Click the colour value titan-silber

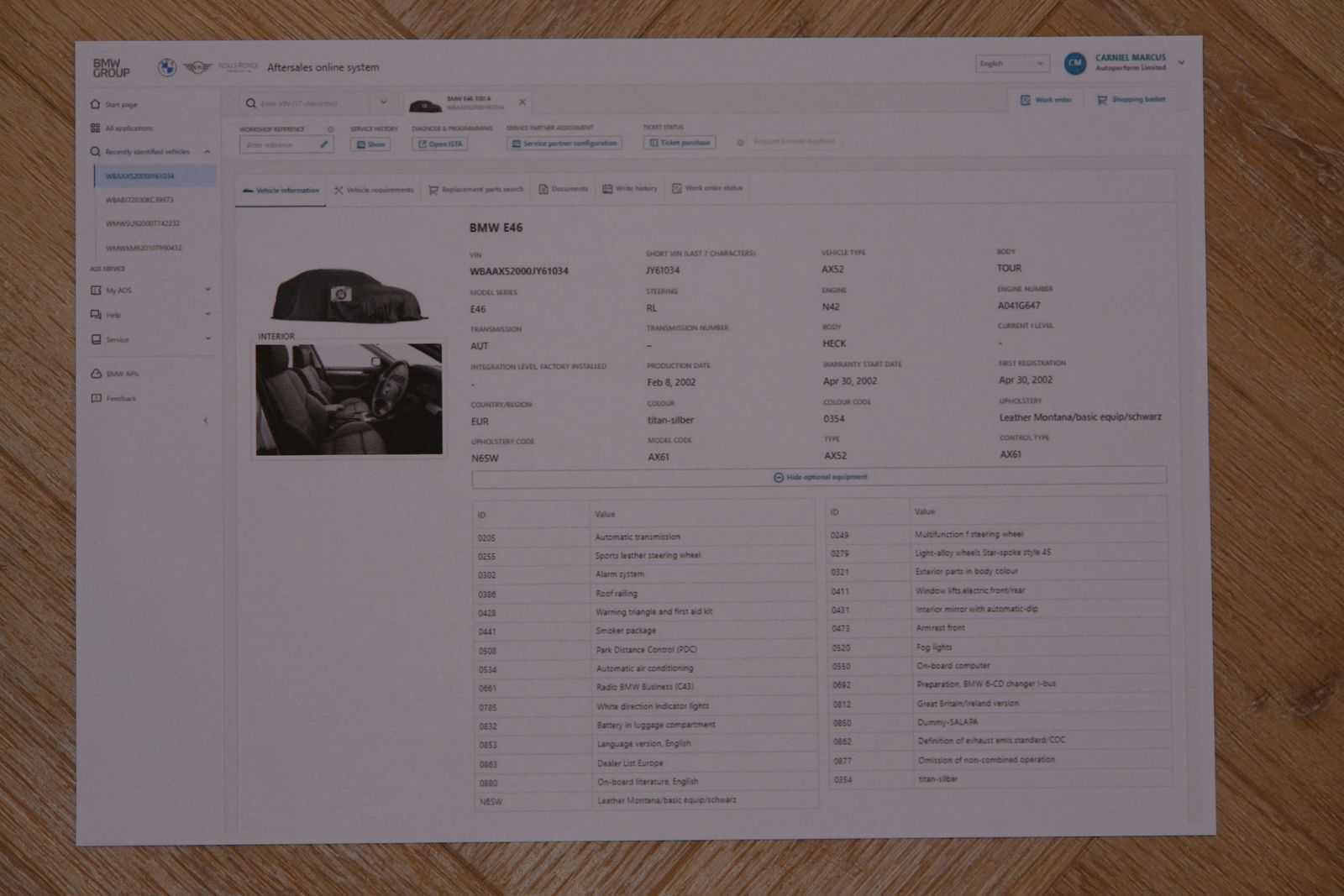tap(670, 420)
